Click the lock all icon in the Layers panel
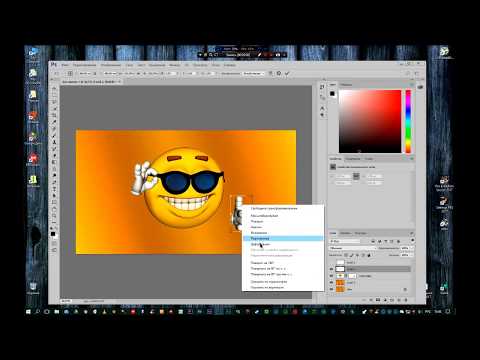Screen dimensions: 480x360 369,255
